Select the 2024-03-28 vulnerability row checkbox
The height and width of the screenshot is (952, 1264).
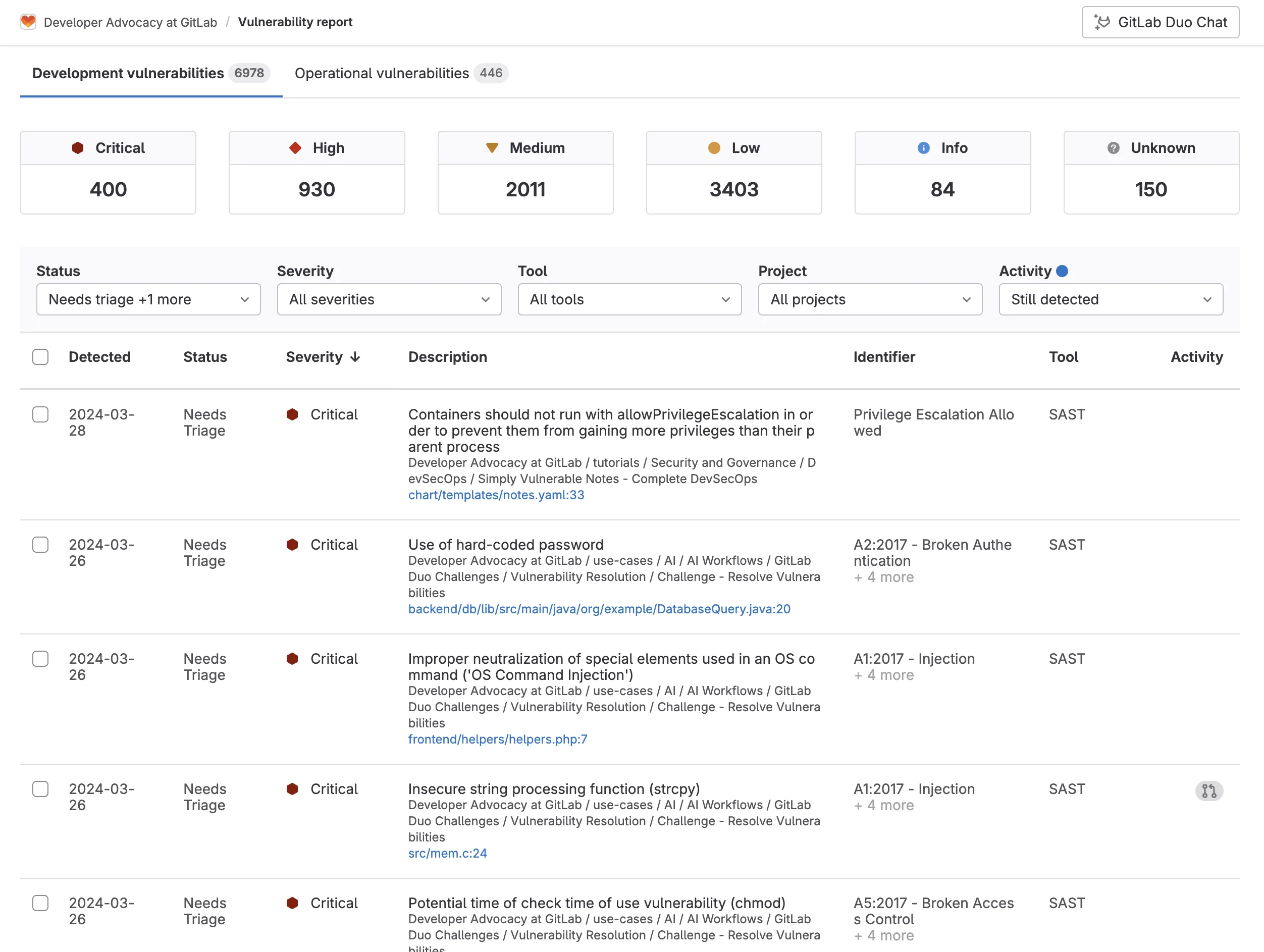click(40, 415)
